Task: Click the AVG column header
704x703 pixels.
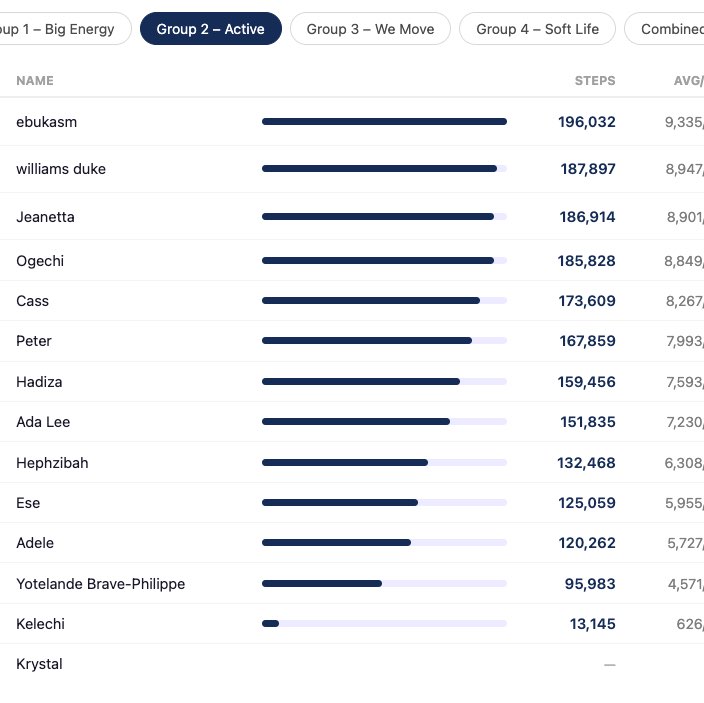Action: coord(688,81)
